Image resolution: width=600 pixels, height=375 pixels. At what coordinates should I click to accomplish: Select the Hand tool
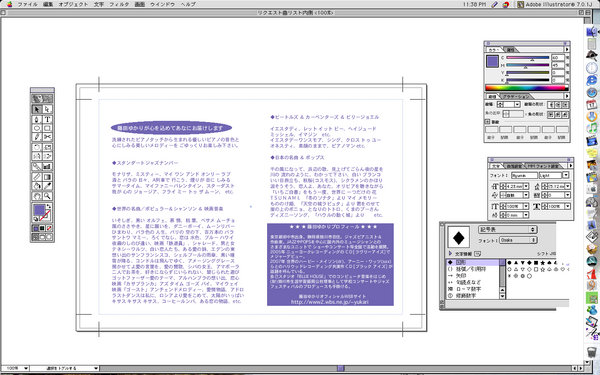coord(37,196)
